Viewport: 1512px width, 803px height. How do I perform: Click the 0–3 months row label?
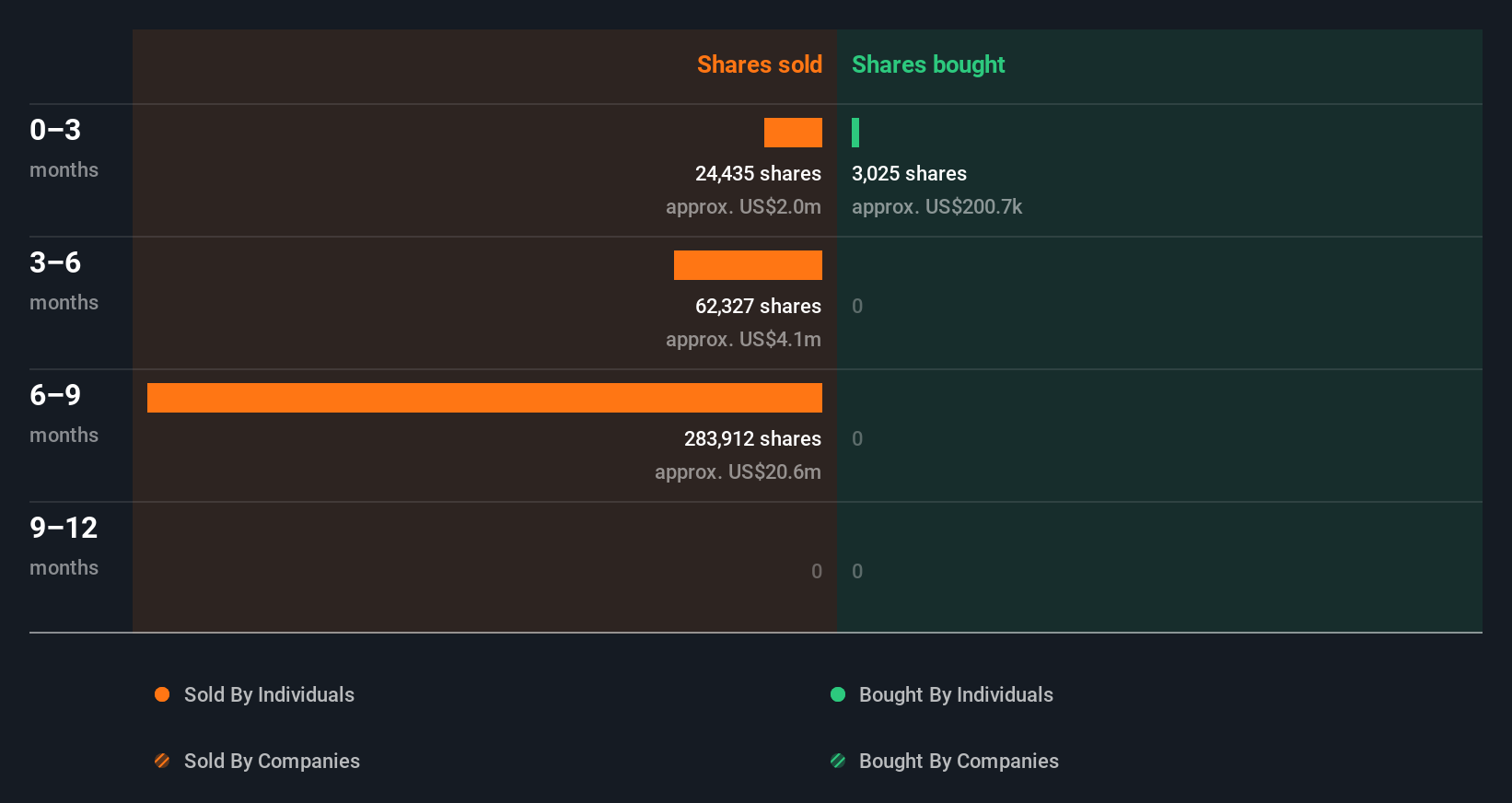64,148
